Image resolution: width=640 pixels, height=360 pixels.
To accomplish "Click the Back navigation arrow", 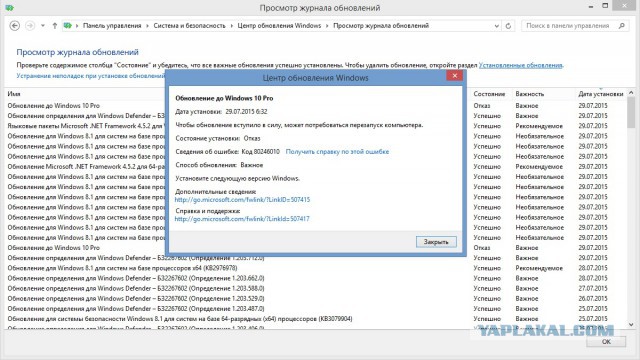I will click(15, 26).
